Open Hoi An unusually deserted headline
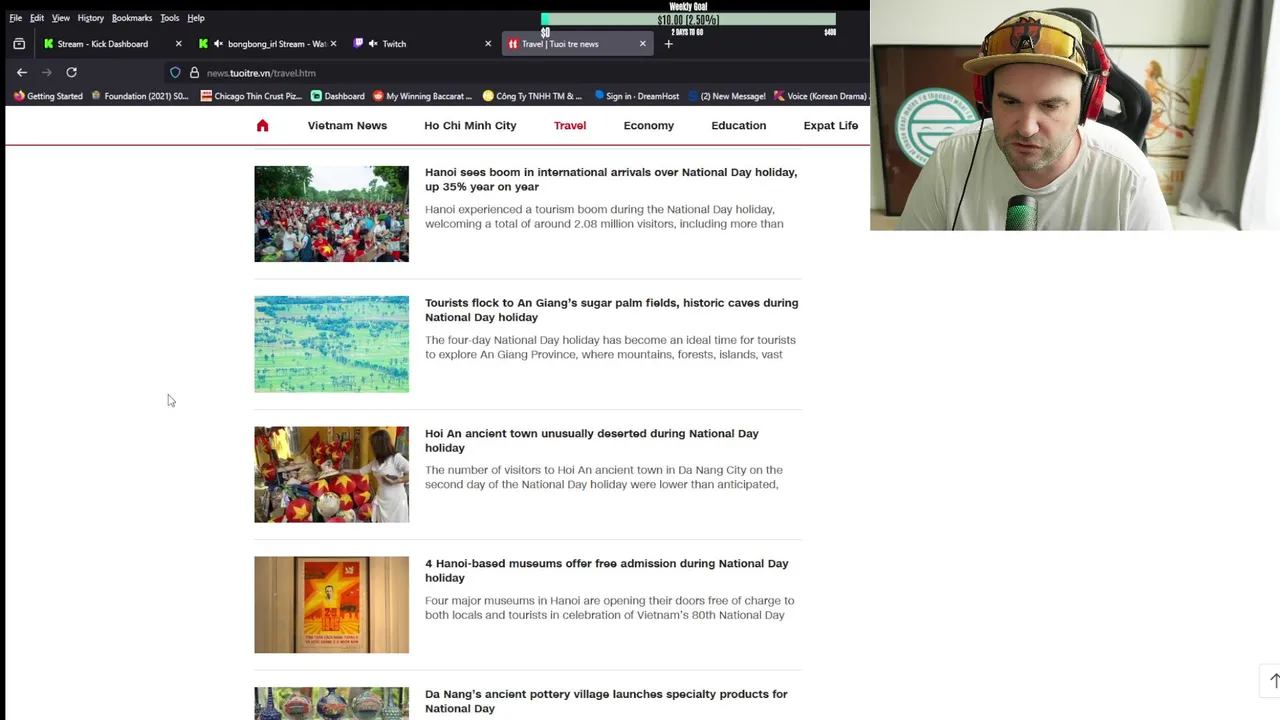1280x720 pixels. (x=592, y=440)
